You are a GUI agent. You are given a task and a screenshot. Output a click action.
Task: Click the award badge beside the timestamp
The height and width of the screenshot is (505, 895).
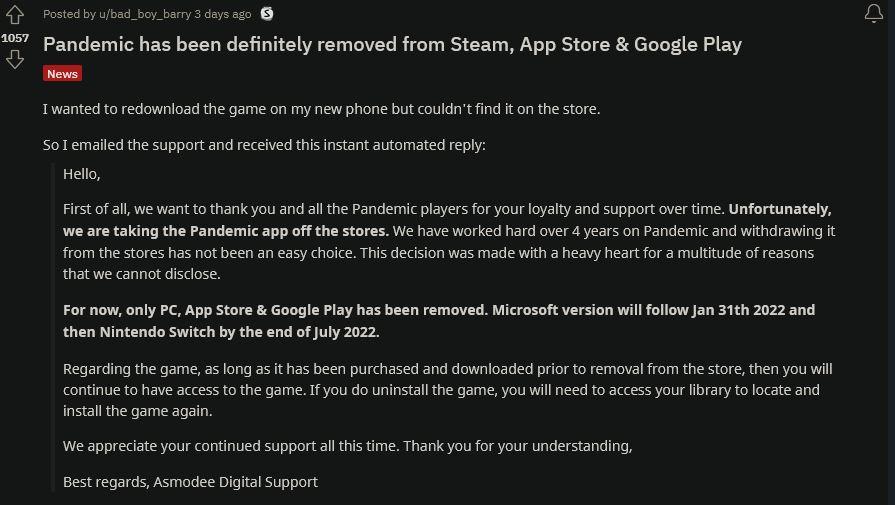click(267, 14)
